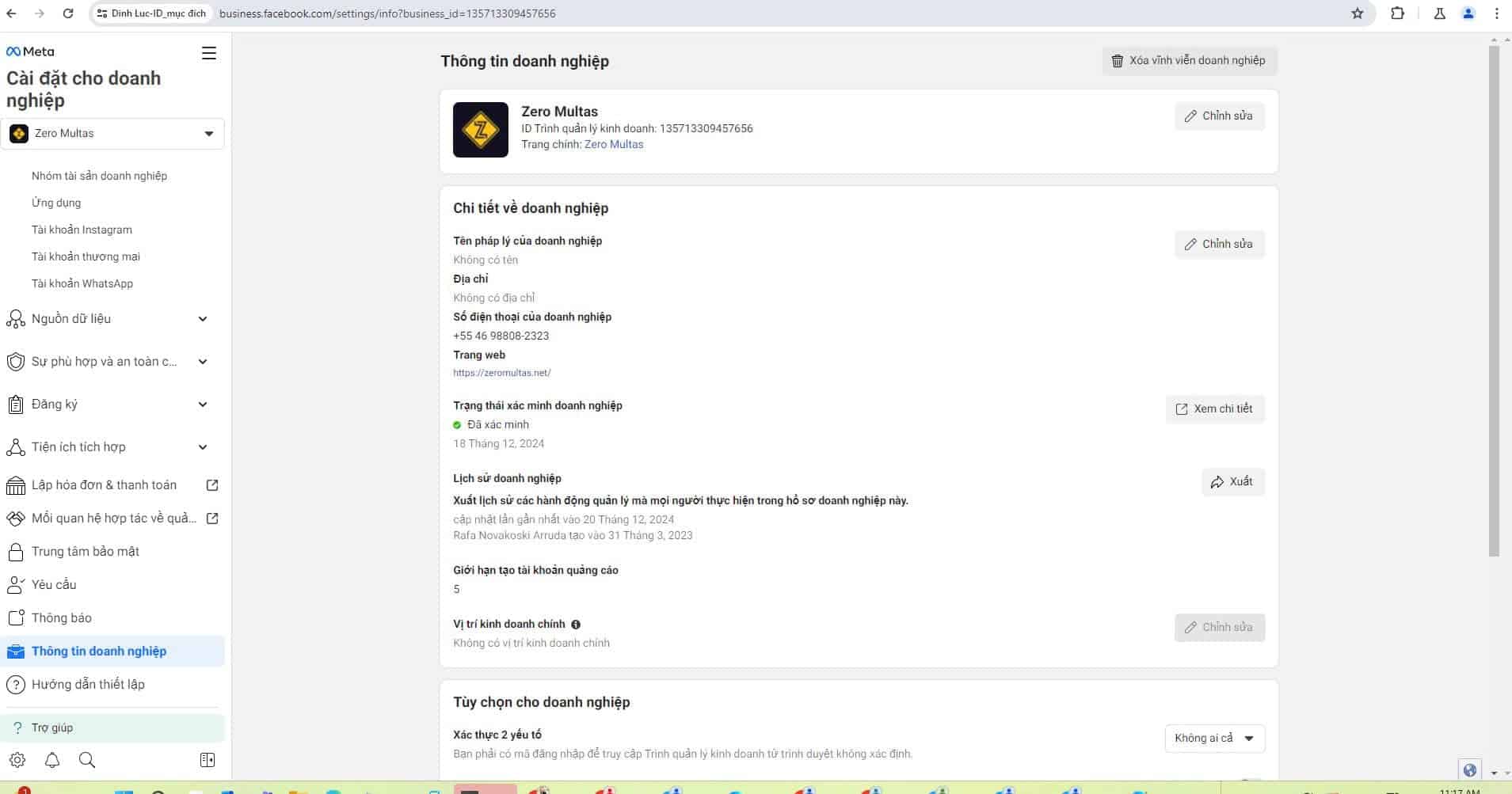Image resolution: width=1512 pixels, height=794 pixels.
Task: Click the Đã xác minh status text
Action: point(498,424)
